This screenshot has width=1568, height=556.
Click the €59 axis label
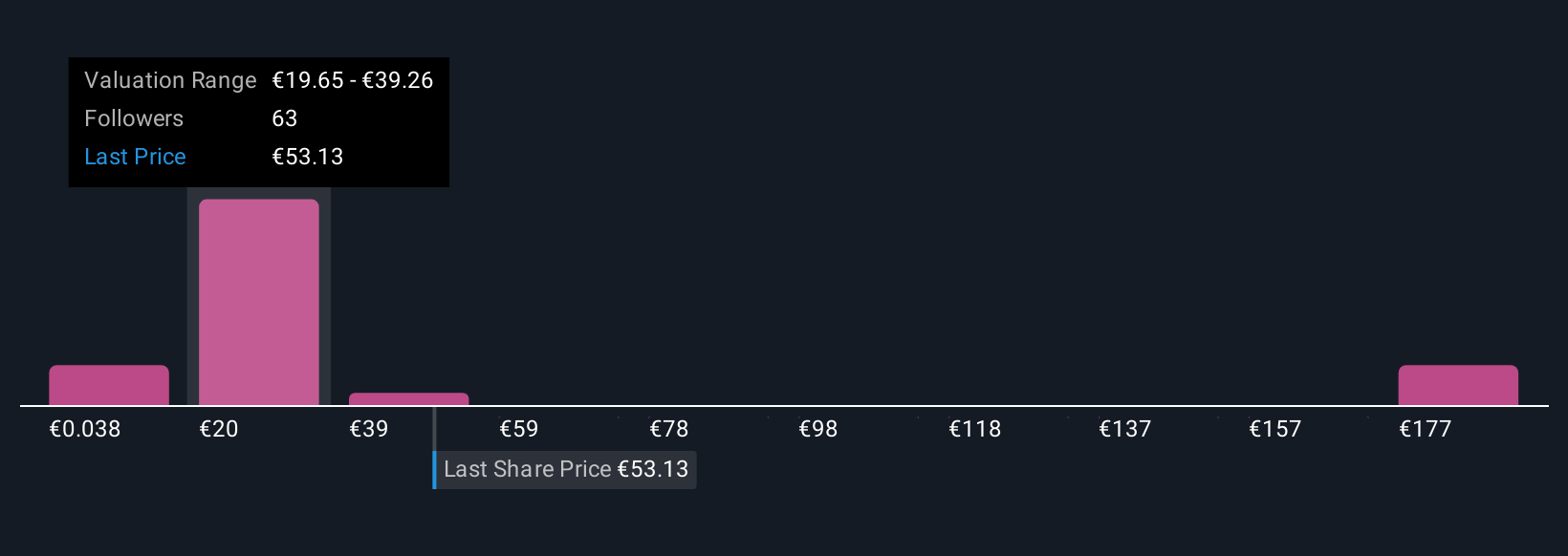pyautogui.click(x=519, y=429)
